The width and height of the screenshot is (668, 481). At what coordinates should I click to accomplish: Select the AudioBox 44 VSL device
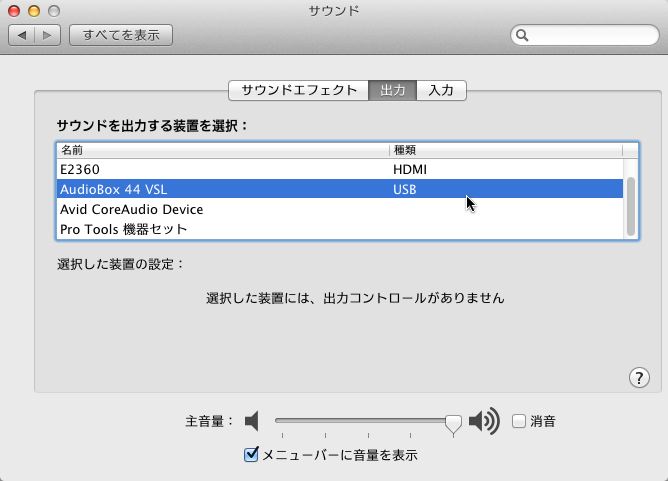point(340,189)
